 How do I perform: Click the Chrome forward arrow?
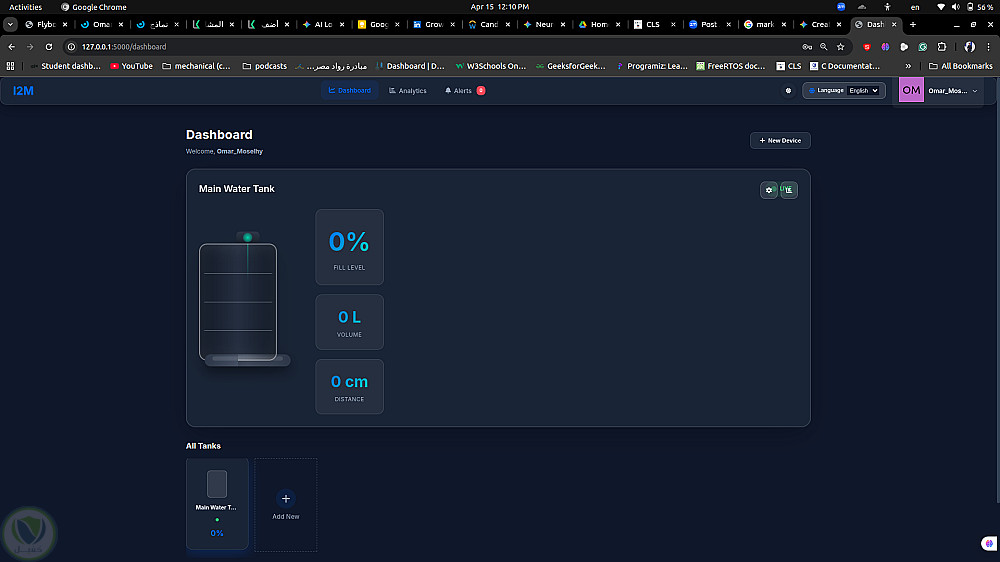(30, 47)
